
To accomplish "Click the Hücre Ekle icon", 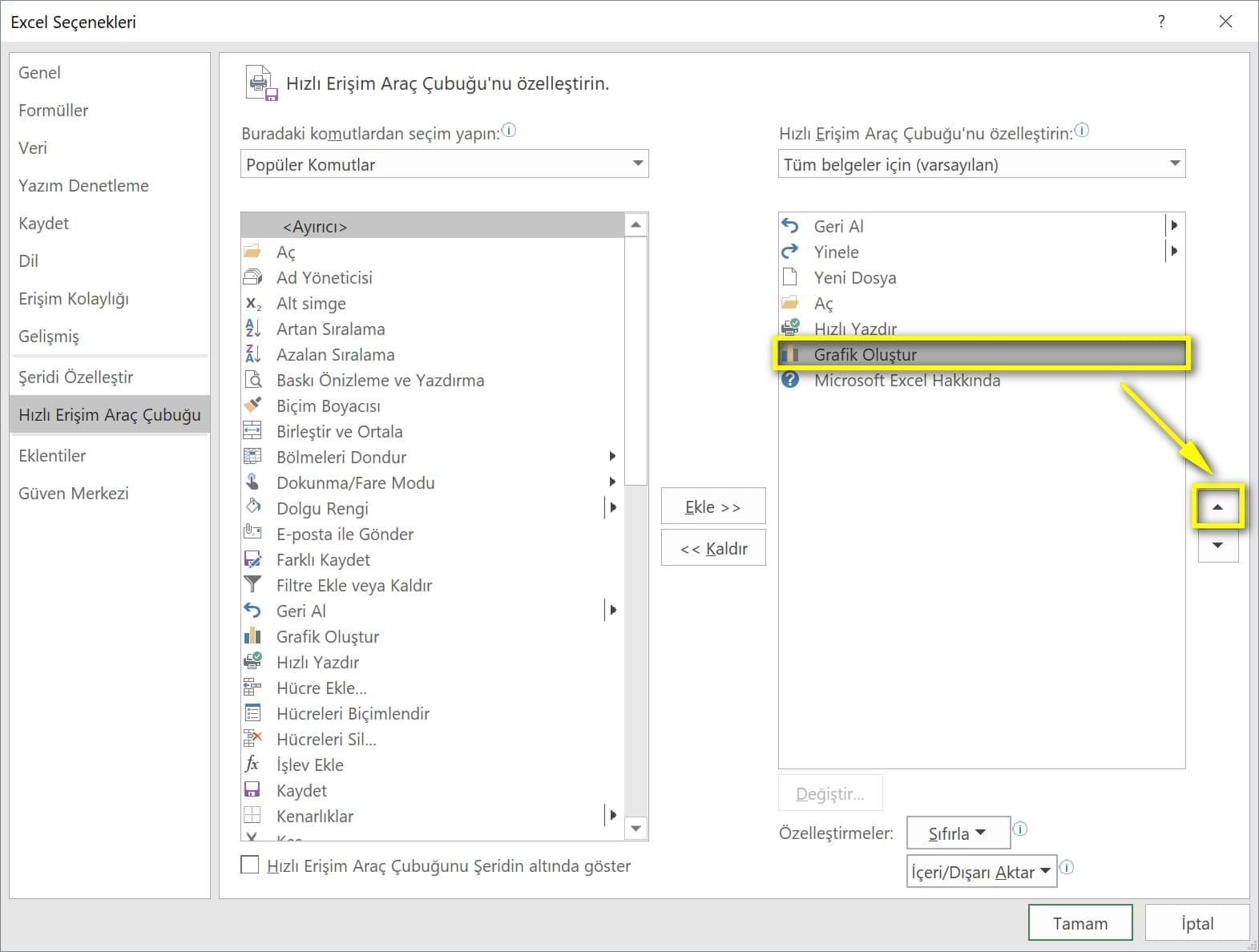I will [x=252, y=688].
